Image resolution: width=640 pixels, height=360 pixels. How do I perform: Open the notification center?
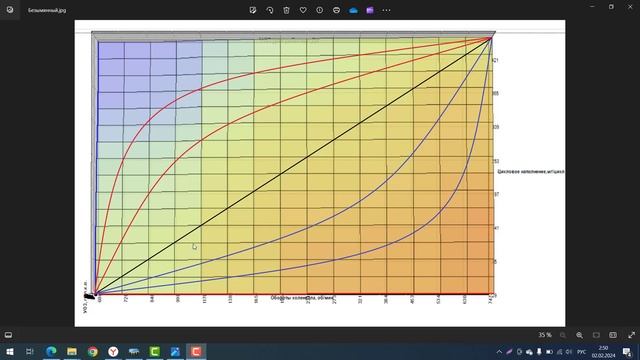(627, 352)
